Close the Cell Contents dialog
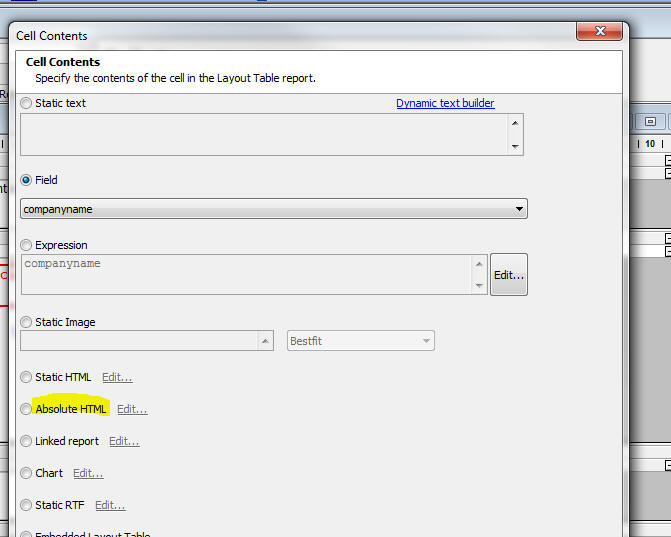Viewport: 671px width, 537px height. 600,31
